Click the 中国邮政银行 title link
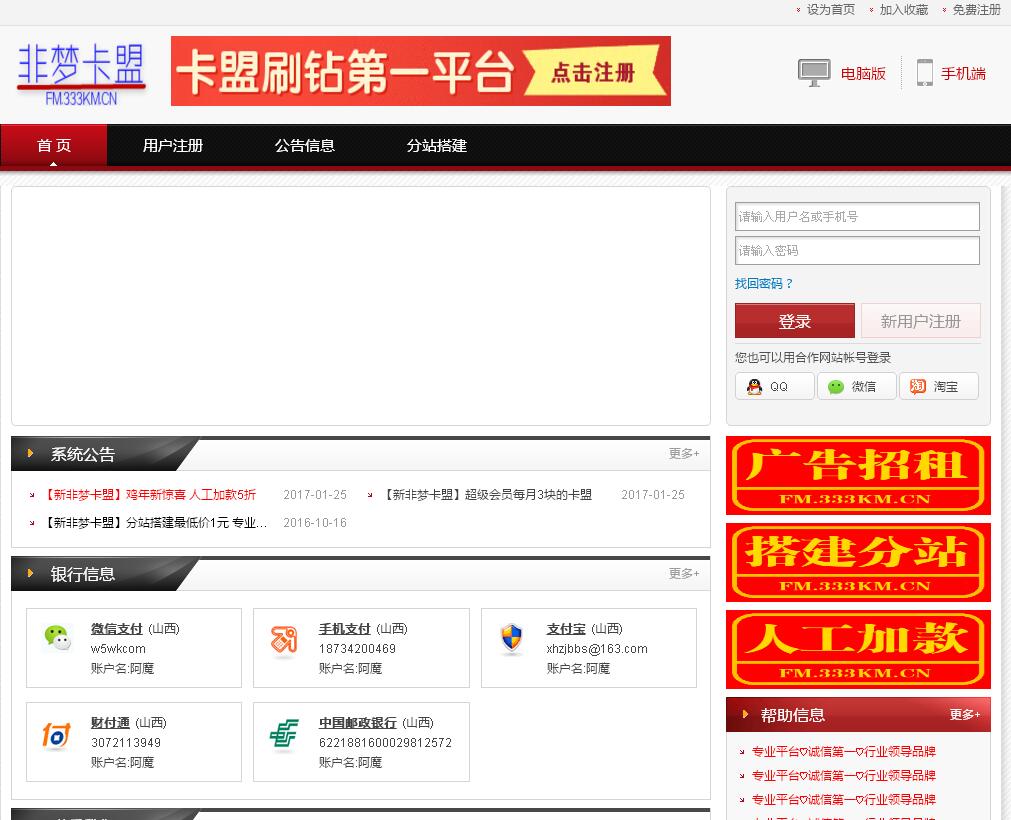1011x820 pixels. click(x=358, y=723)
